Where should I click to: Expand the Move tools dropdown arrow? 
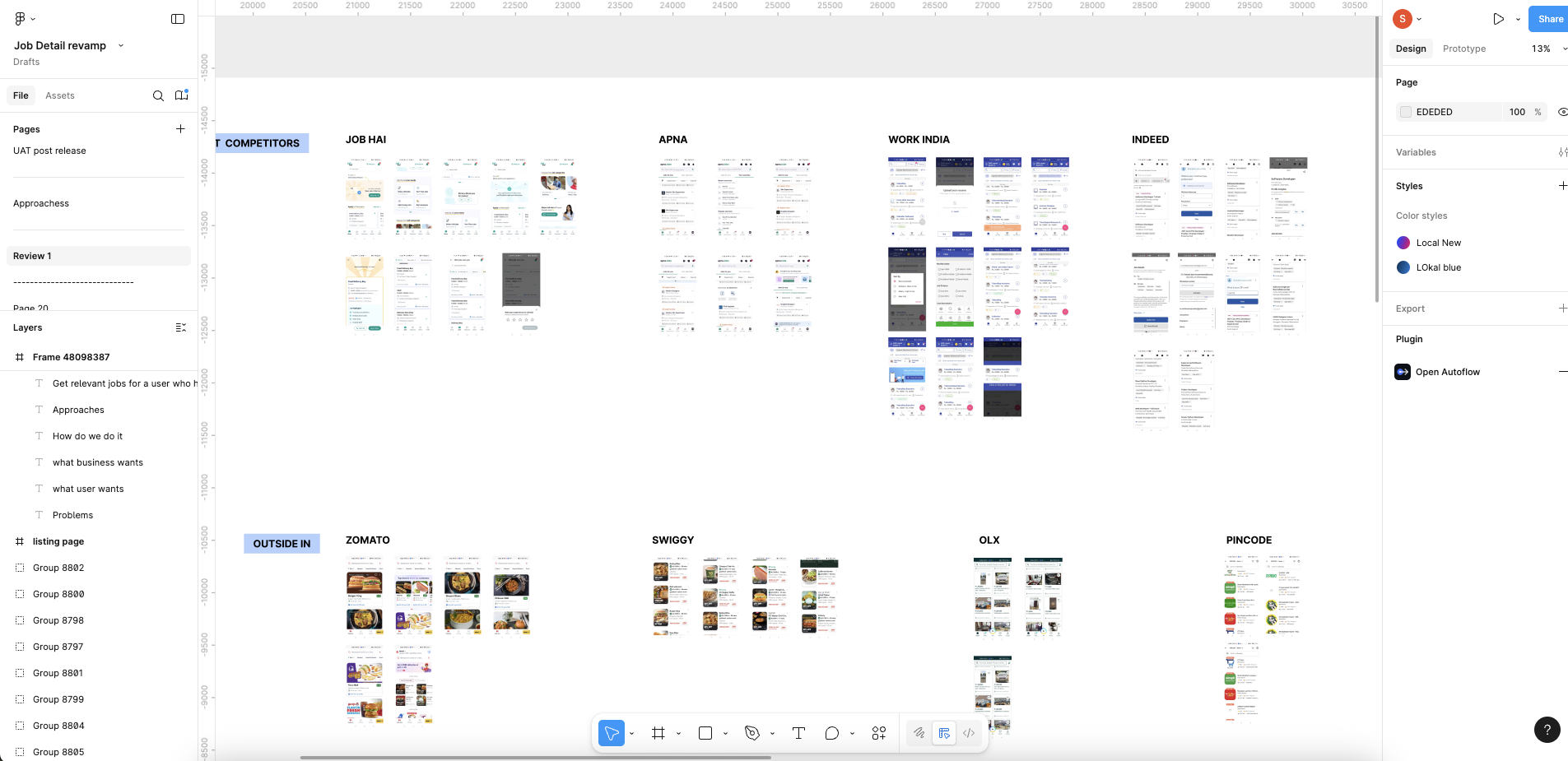click(632, 733)
